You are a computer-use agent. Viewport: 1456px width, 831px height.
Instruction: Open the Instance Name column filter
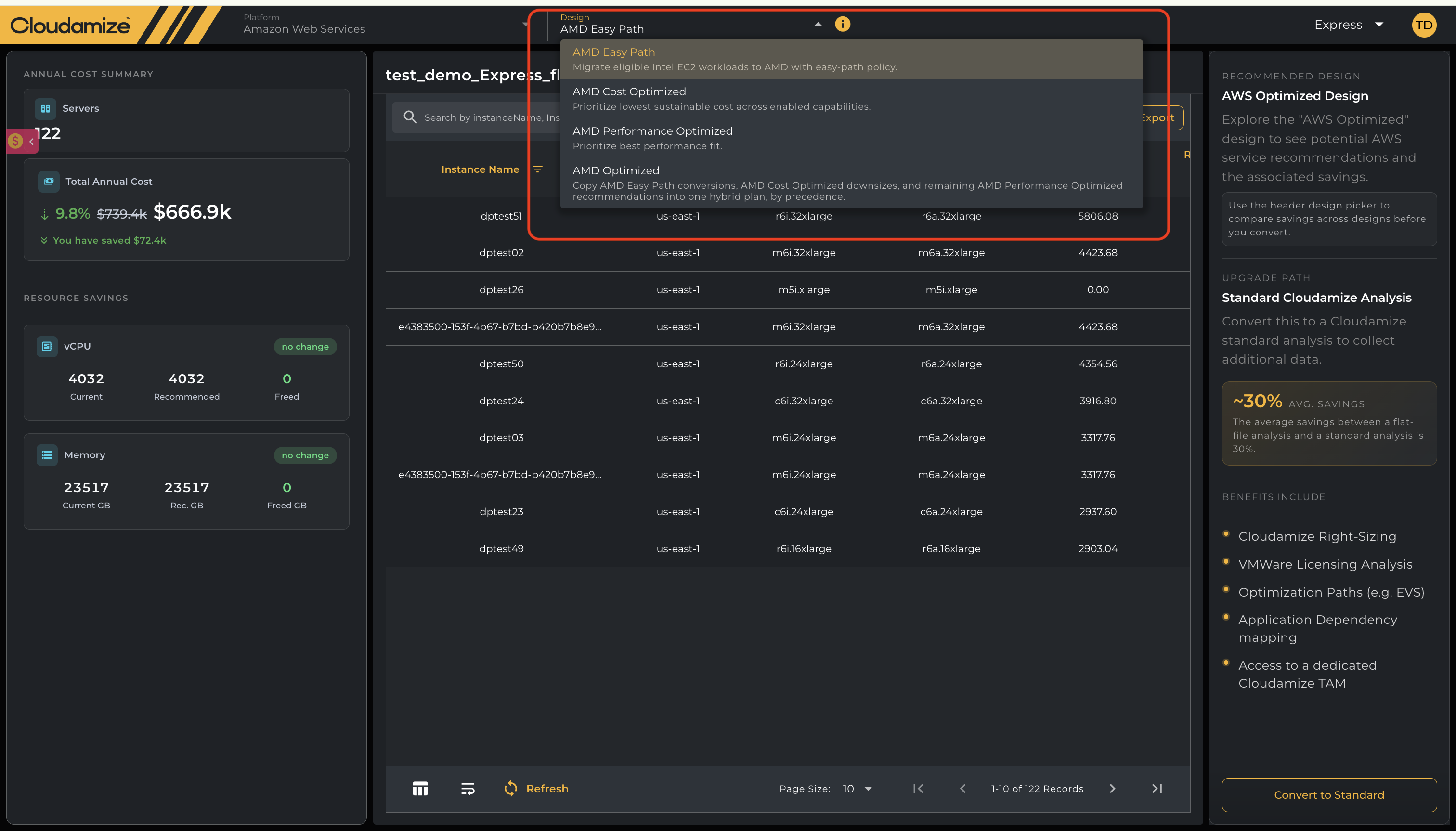coord(537,169)
